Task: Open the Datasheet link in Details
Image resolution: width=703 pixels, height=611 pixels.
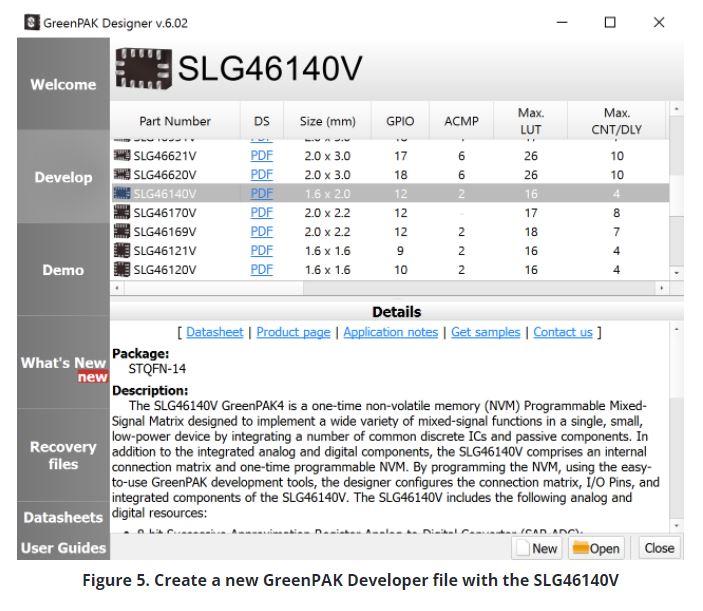Action: point(215,332)
